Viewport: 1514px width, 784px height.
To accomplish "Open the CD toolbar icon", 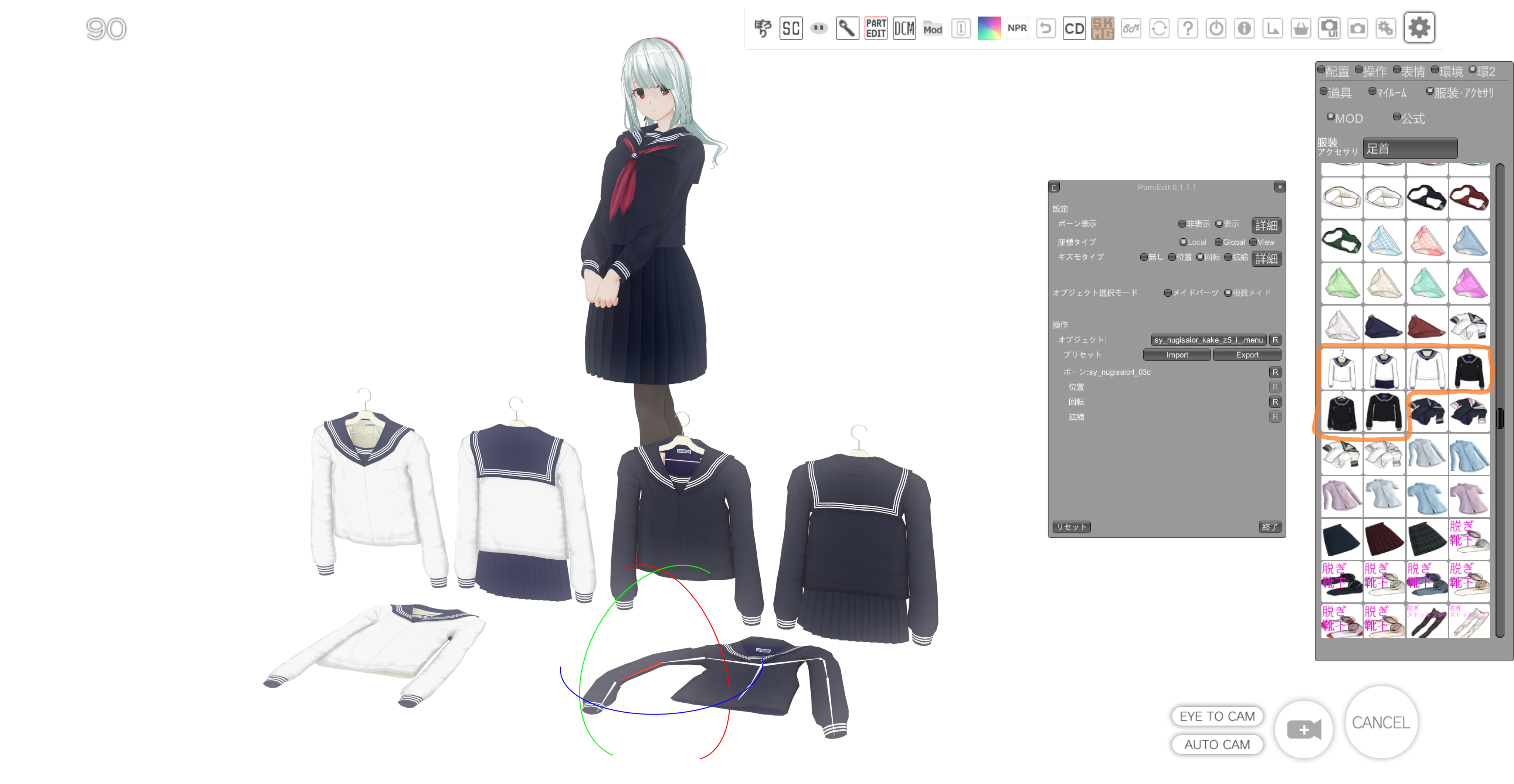I will pyautogui.click(x=1074, y=28).
